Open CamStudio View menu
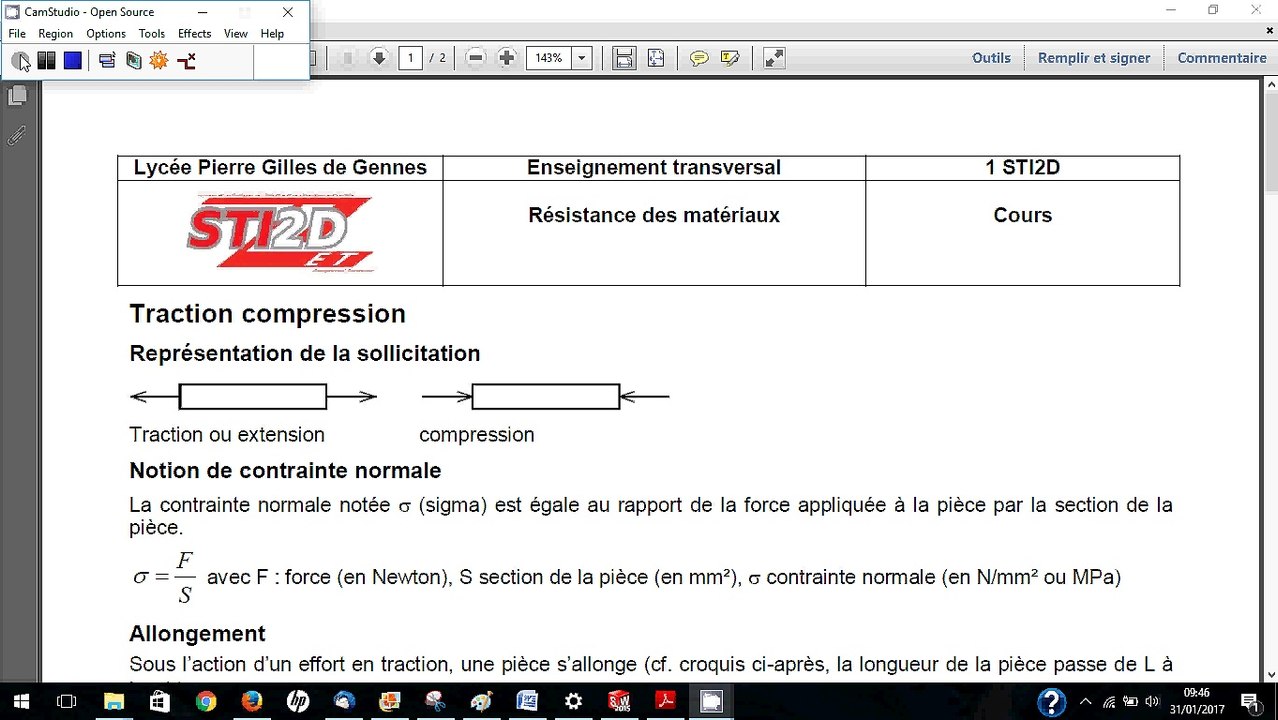The width and height of the screenshot is (1278, 720). pyautogui.click(x=236, y=33)
